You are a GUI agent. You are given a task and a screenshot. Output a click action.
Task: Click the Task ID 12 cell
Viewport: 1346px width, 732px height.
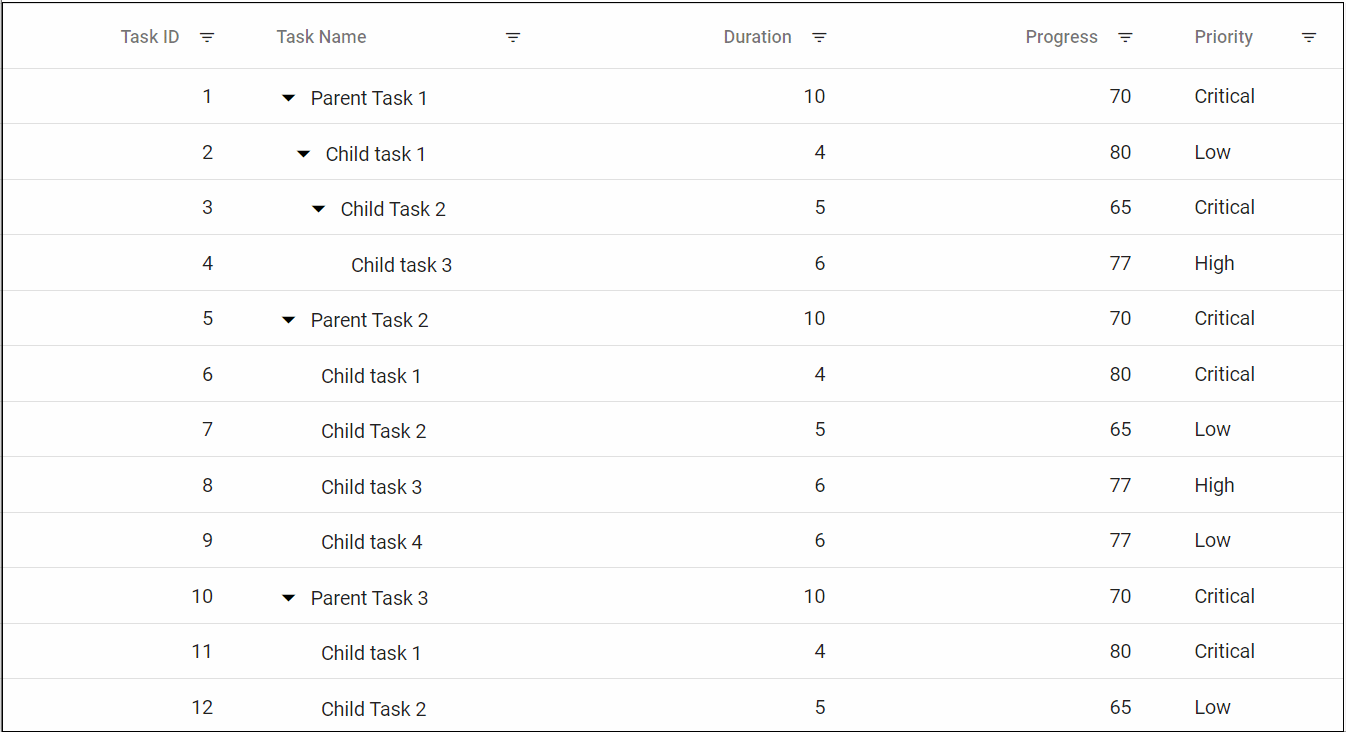tap(202, 708)
